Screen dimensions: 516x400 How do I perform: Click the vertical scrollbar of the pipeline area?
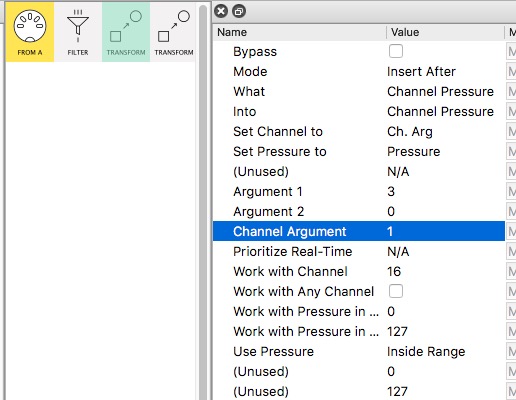[x=203, y=200]
